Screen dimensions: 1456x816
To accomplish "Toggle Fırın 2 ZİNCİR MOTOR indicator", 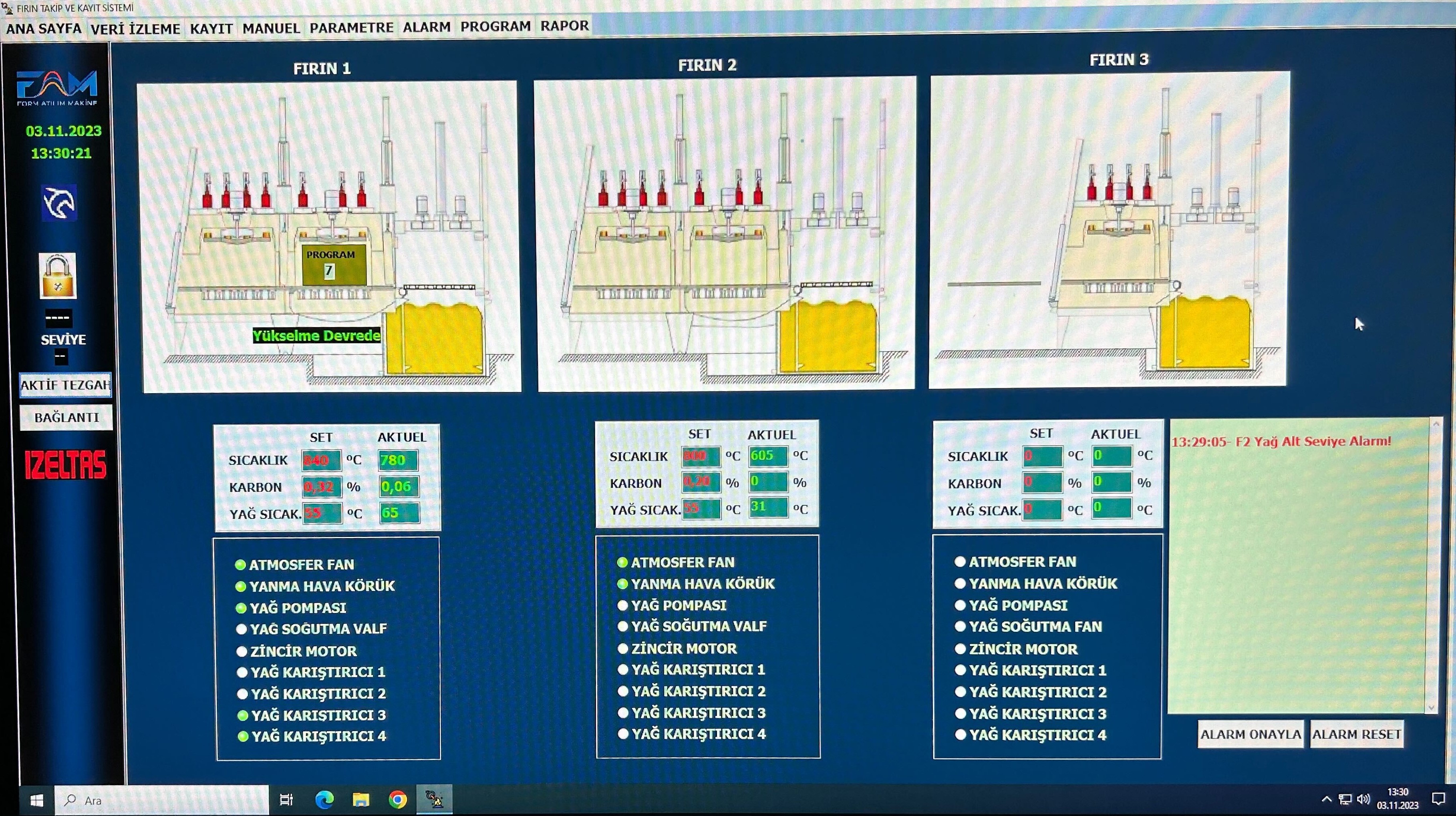I will point(623,648).
